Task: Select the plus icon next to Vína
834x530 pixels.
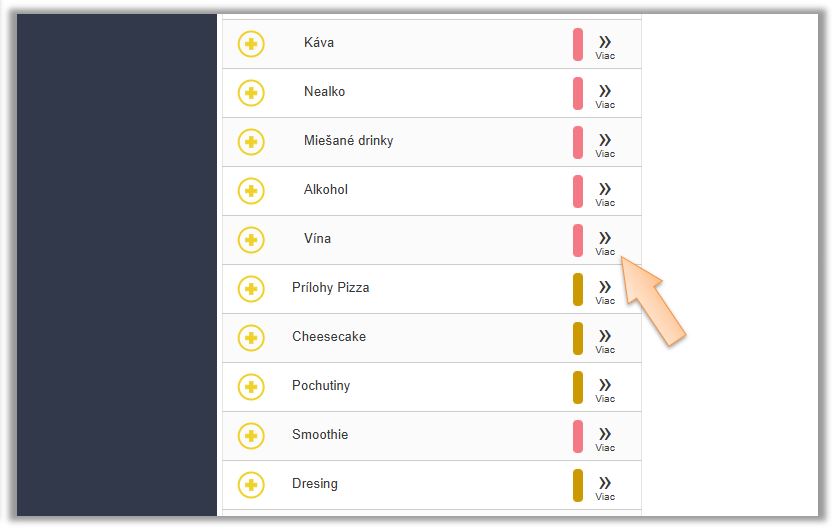Action: click(x=251, y=240)
